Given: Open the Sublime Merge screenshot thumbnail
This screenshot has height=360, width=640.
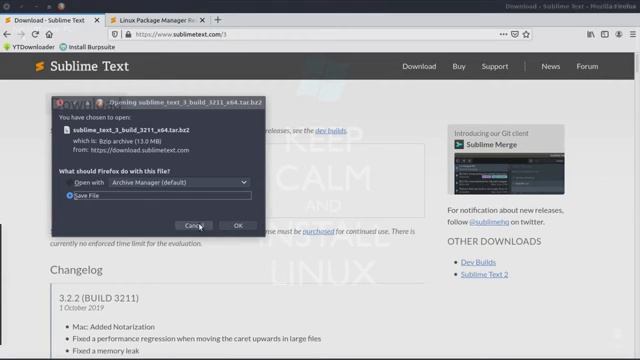Looking at the screenshot, I should click(509, 173).
